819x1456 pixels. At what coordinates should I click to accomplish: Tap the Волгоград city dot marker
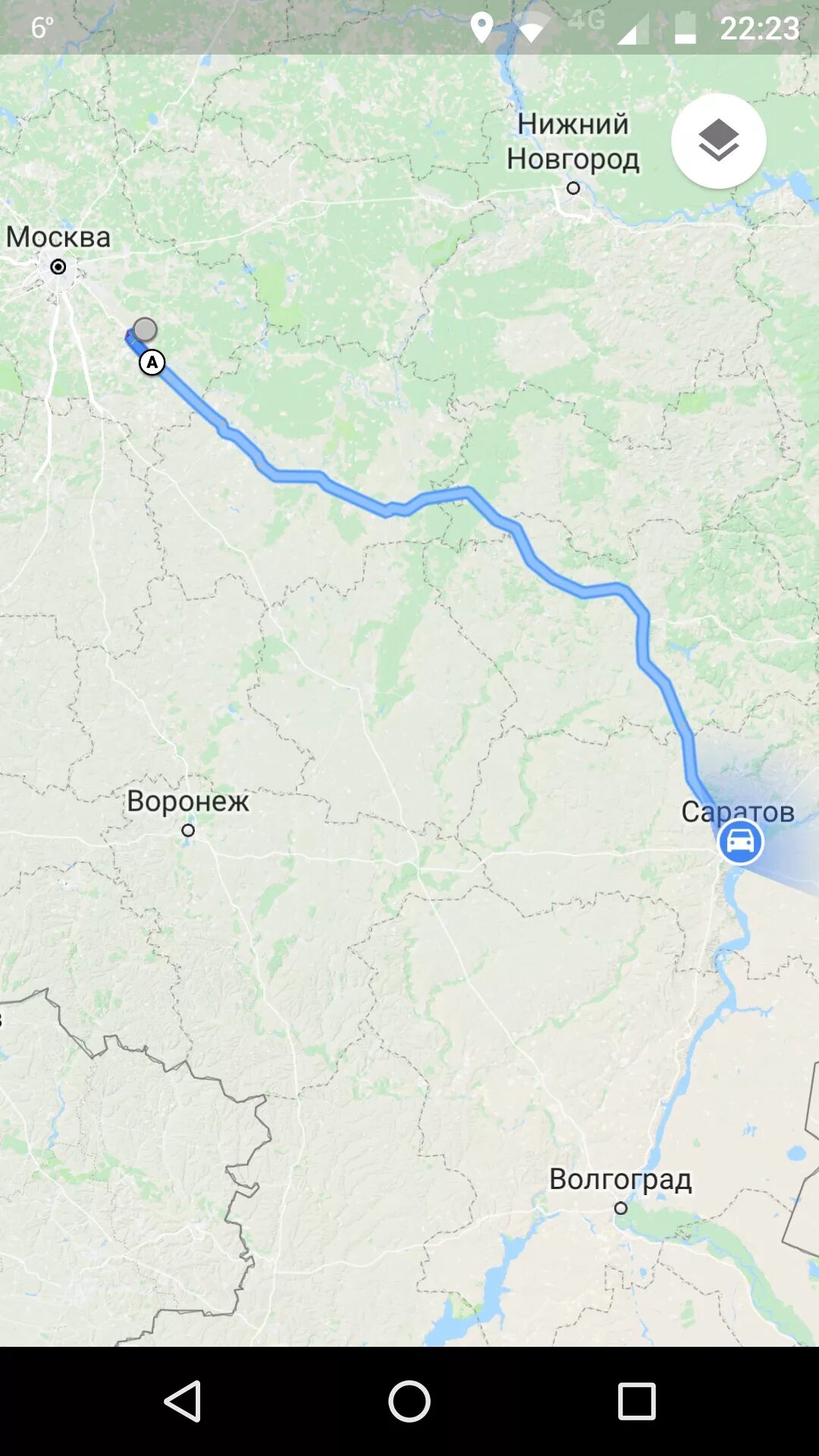tap(621, 1208)
